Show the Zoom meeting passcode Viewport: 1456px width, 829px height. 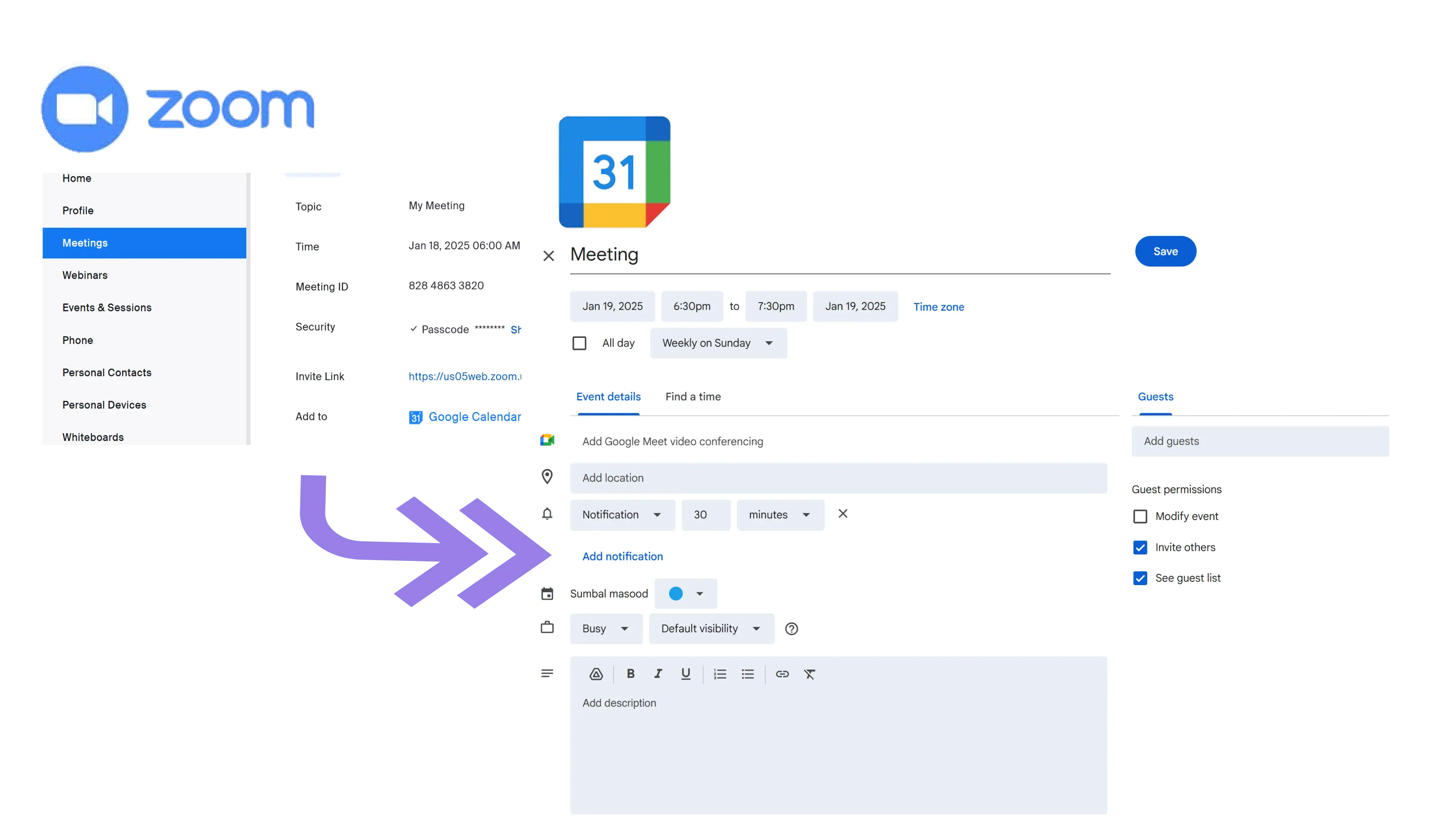(x=516, y=330)
